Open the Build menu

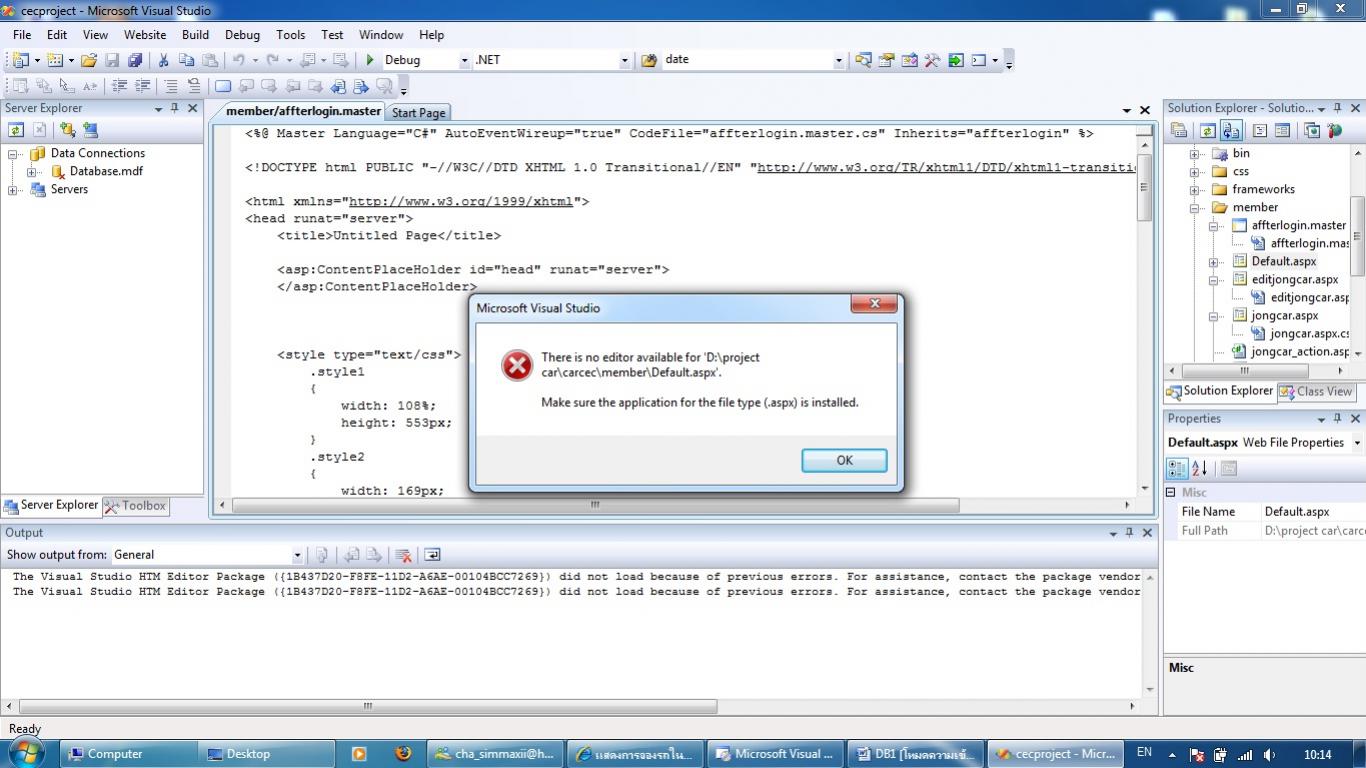195,34
